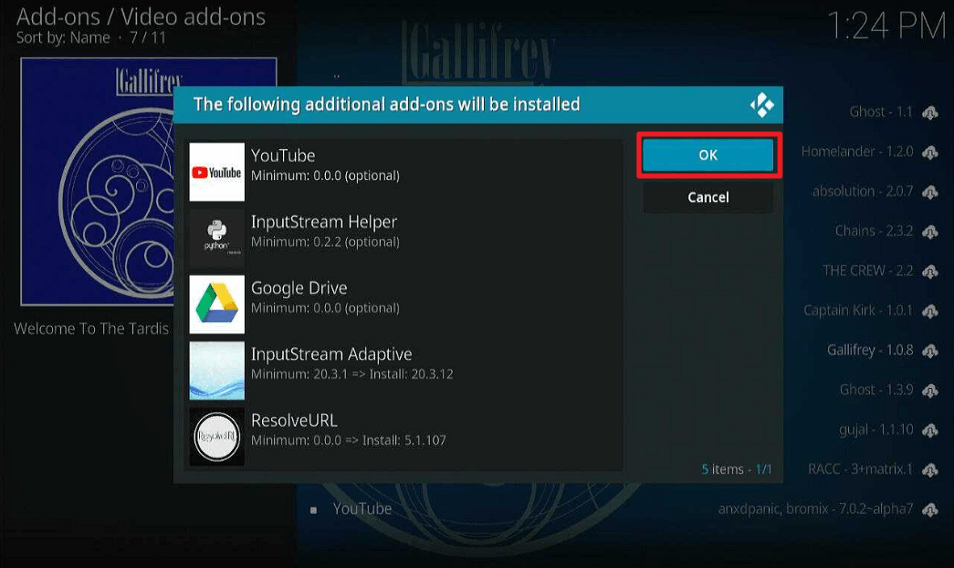Select Homelander - 1.2.0 in background list

click(x=857, y=151)
